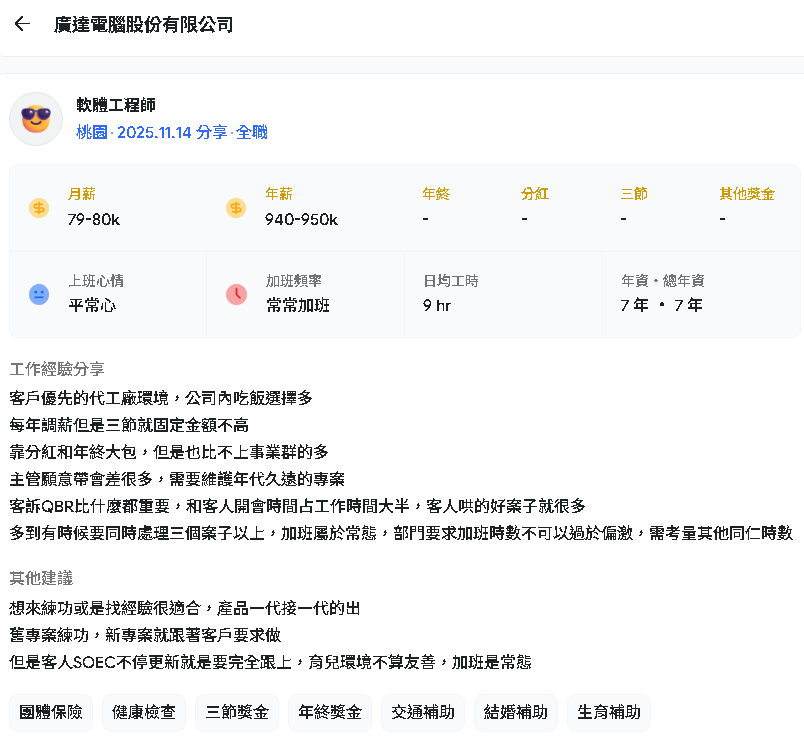Go back using the arrow icon
This screenshot has height=746, width=804.
pos(22,24)
